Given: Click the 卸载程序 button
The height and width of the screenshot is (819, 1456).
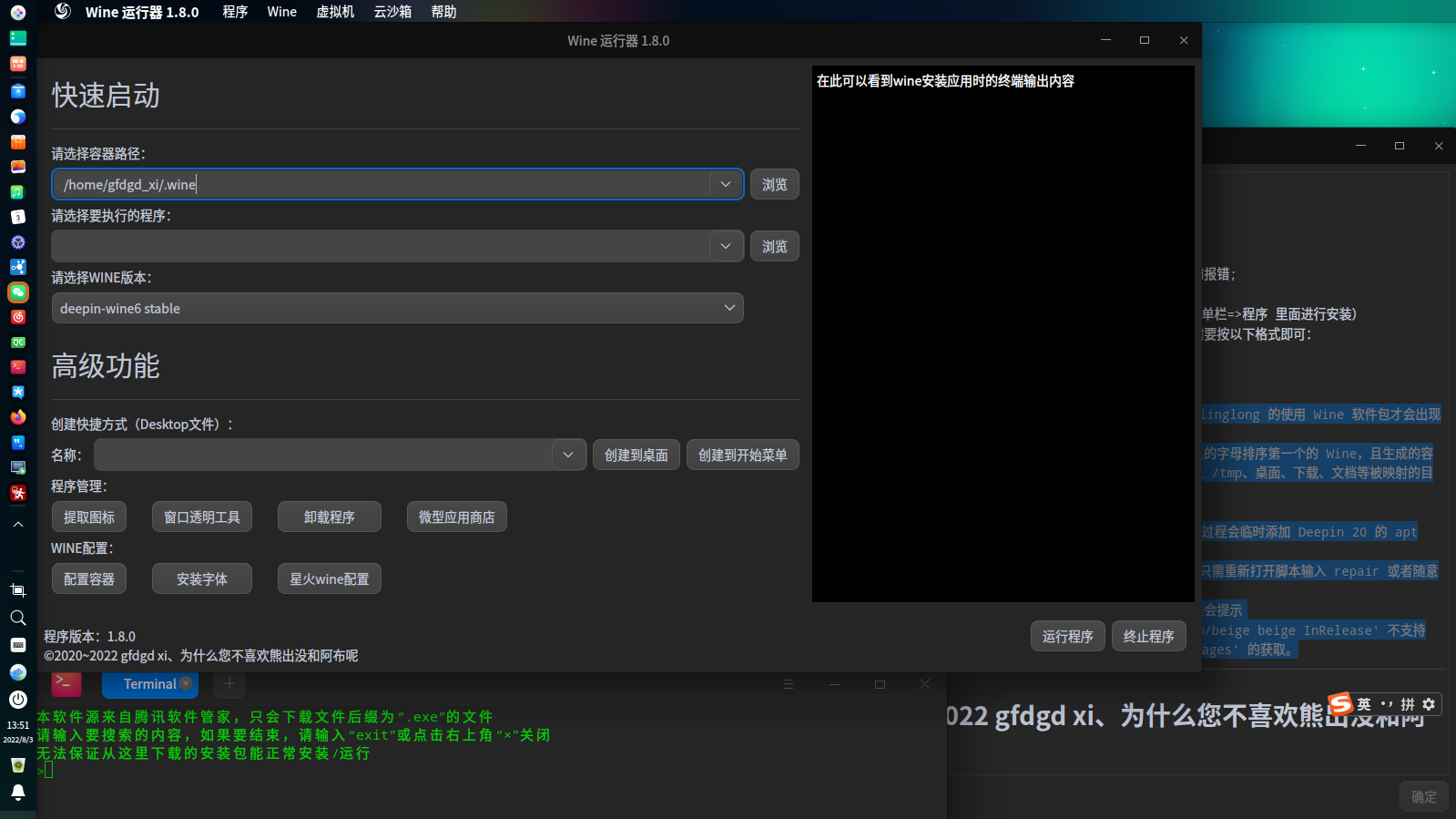Looking at the screenshot, I should click(x=330, y=517).
